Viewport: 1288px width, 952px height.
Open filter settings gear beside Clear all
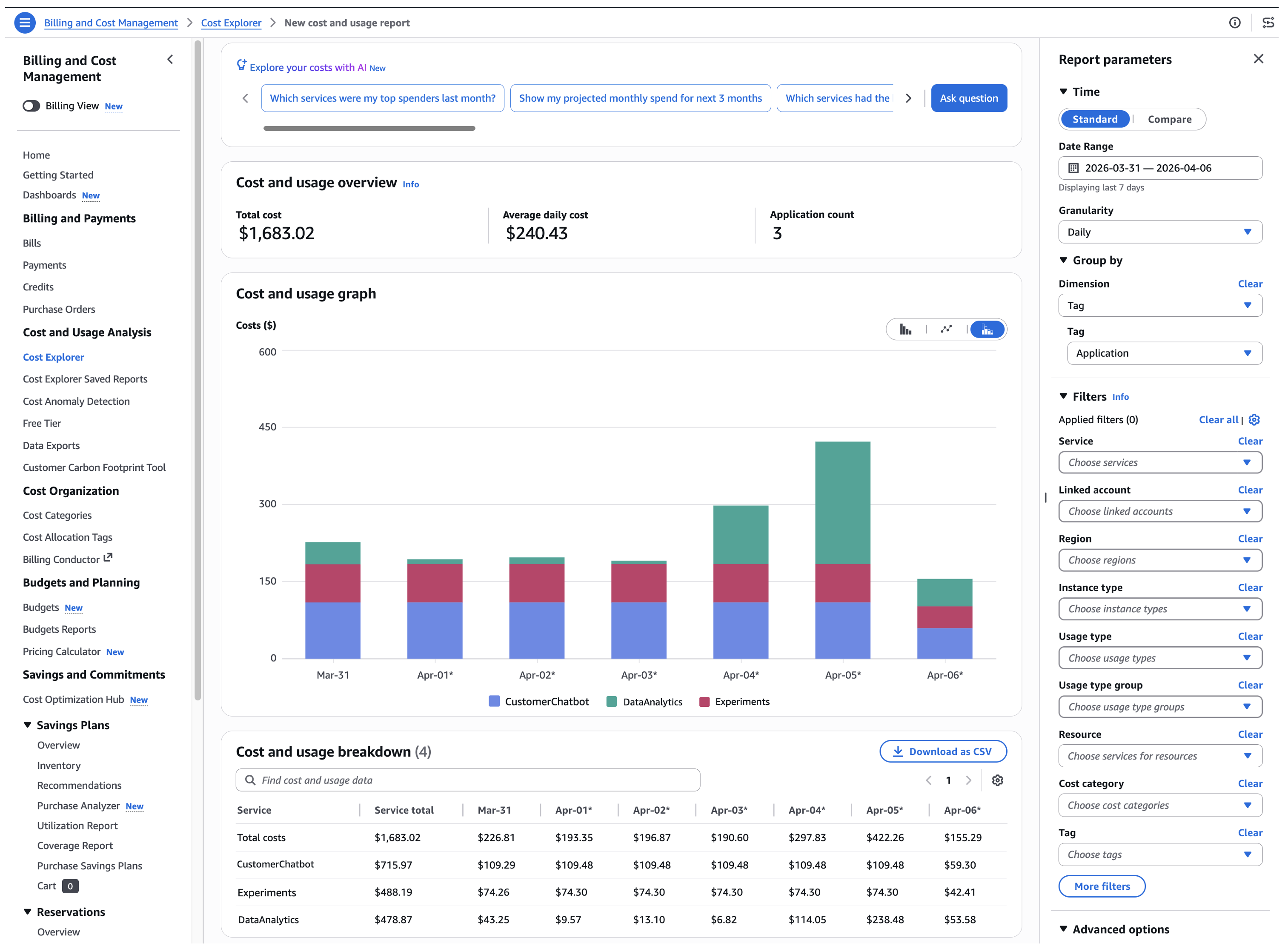tap(1255, 419)
